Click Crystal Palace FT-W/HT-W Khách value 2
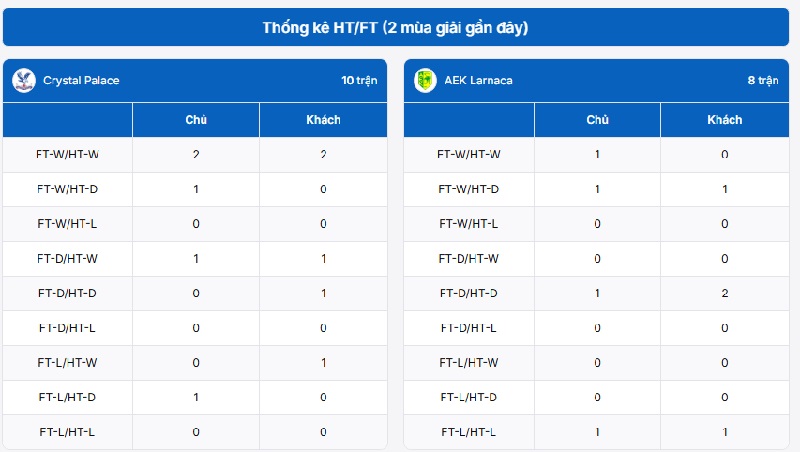 pyautogui.click(x=323, y=154)
